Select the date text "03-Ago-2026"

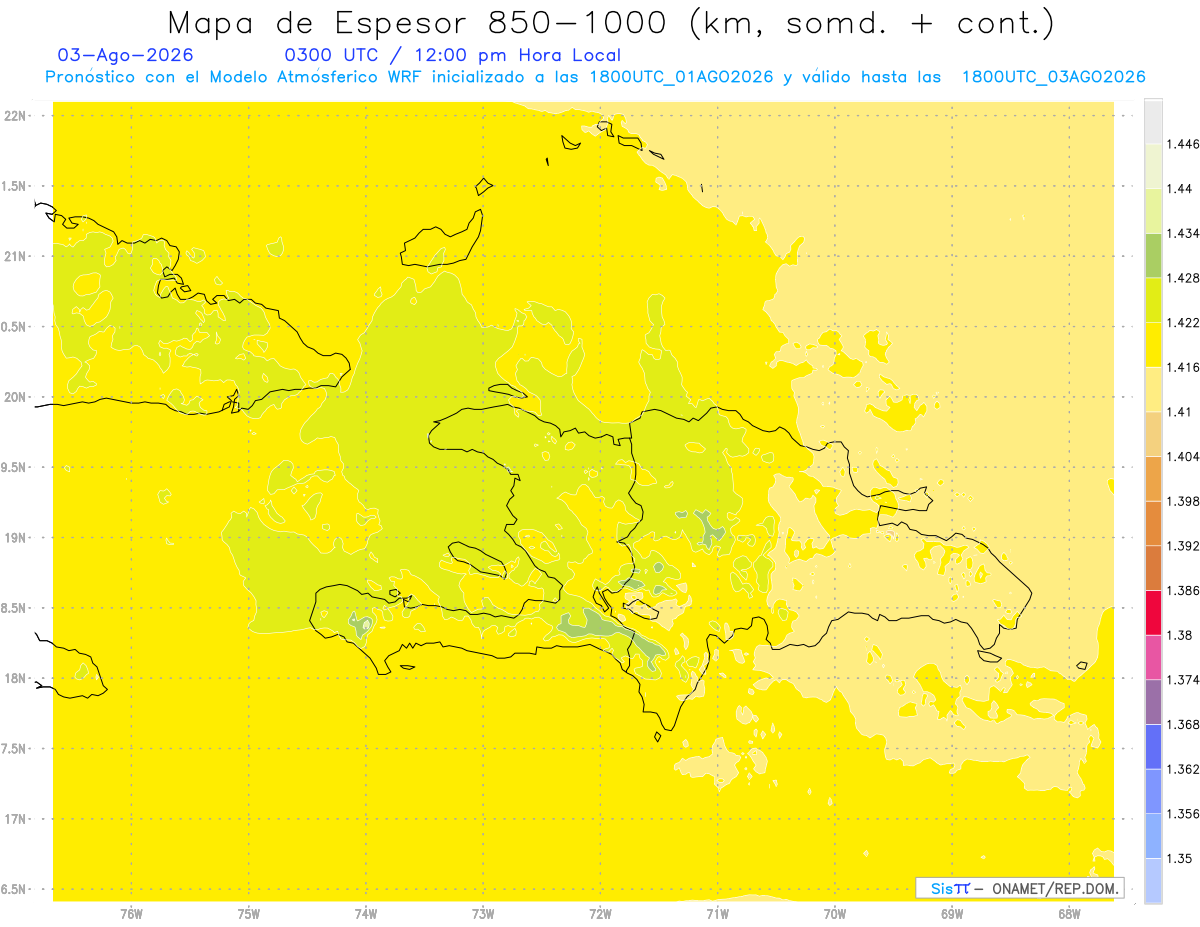click(126, 56)
